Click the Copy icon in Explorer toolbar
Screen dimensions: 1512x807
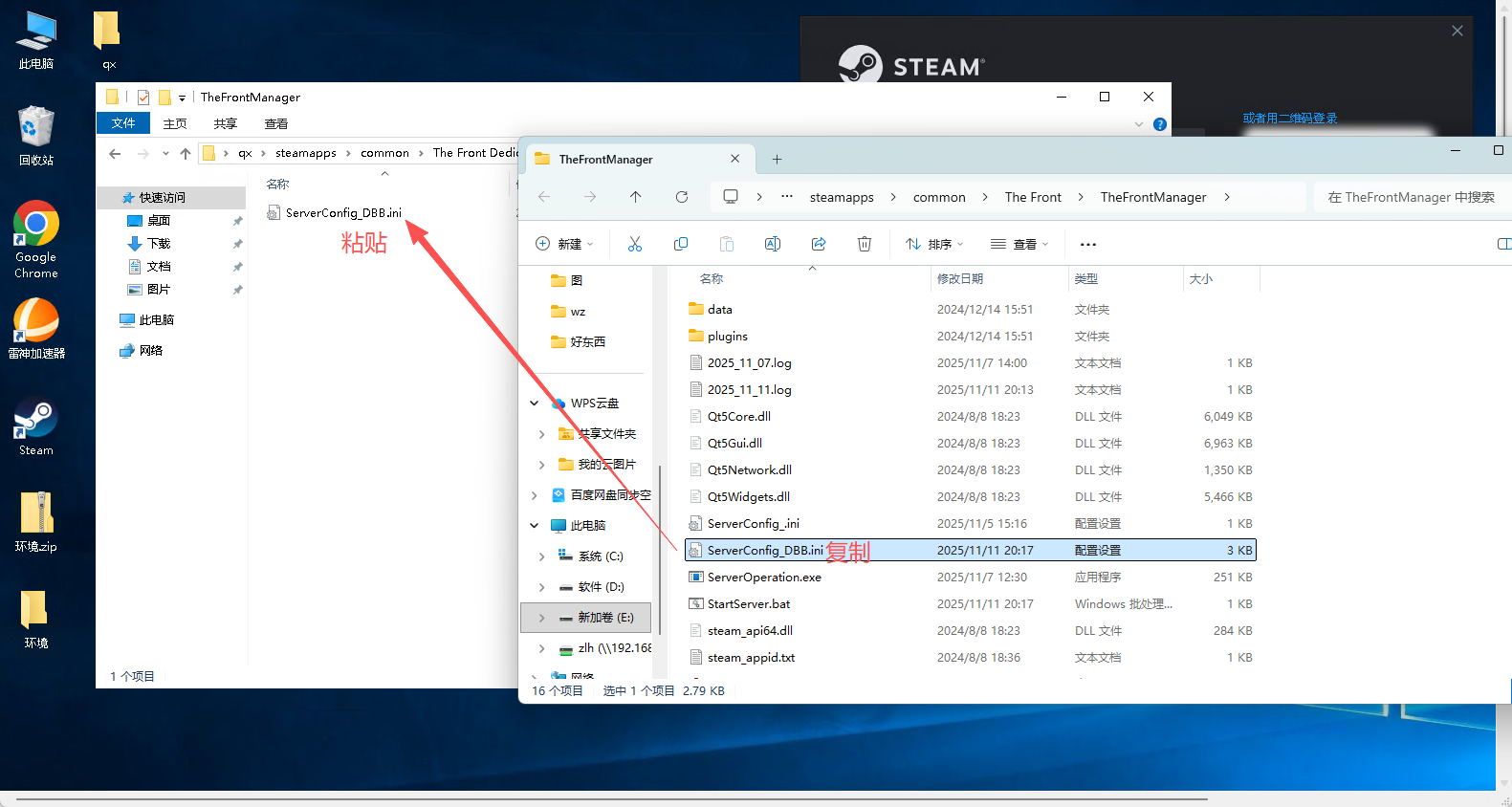[x=681, y=244]
